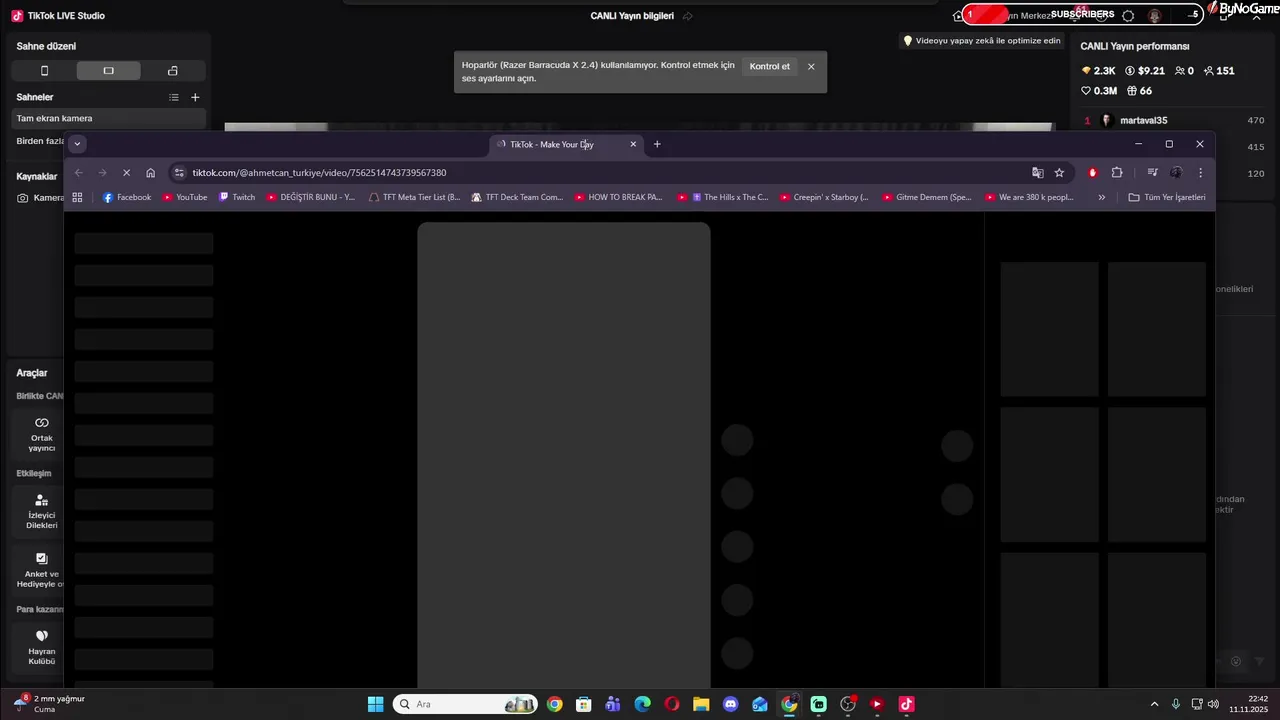Open HOW TO BREAK PA... bookmark
The width and height of the screenshot is (1280, 720).
click(x=619, y=198)
